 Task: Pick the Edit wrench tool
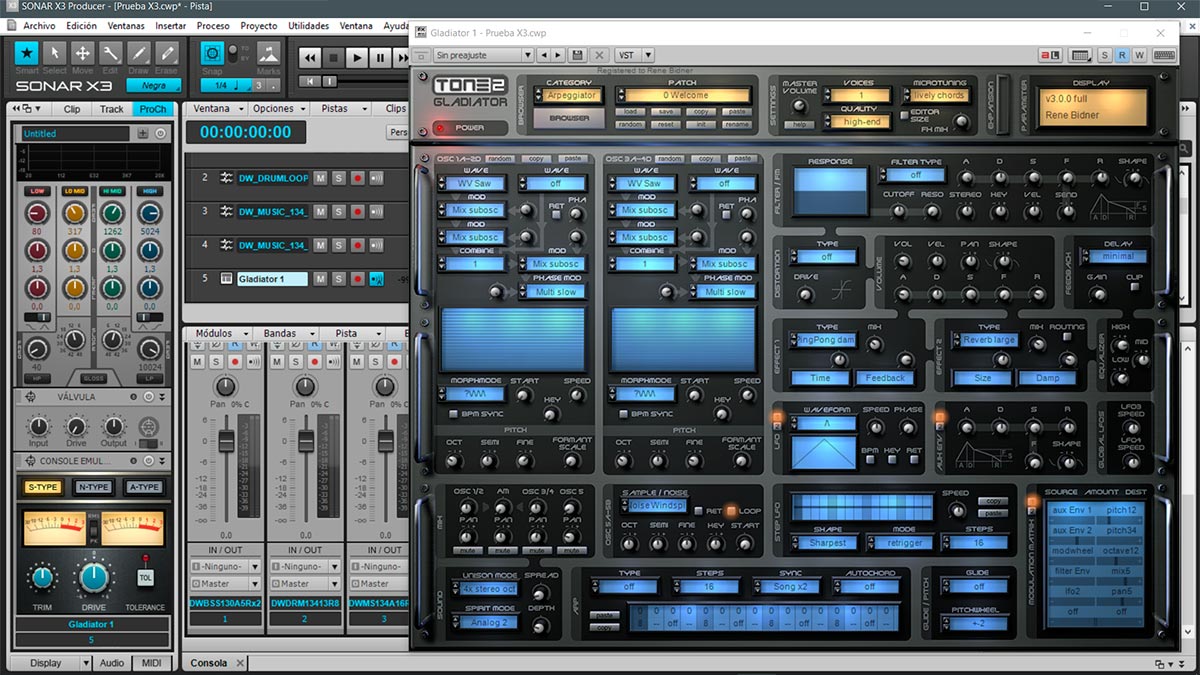(111, 54)
